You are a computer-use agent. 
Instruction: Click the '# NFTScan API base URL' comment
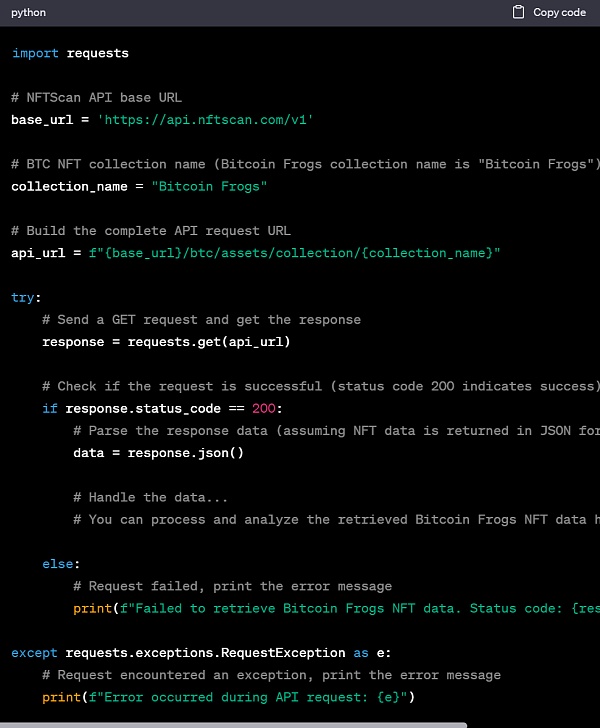(96, 98)
